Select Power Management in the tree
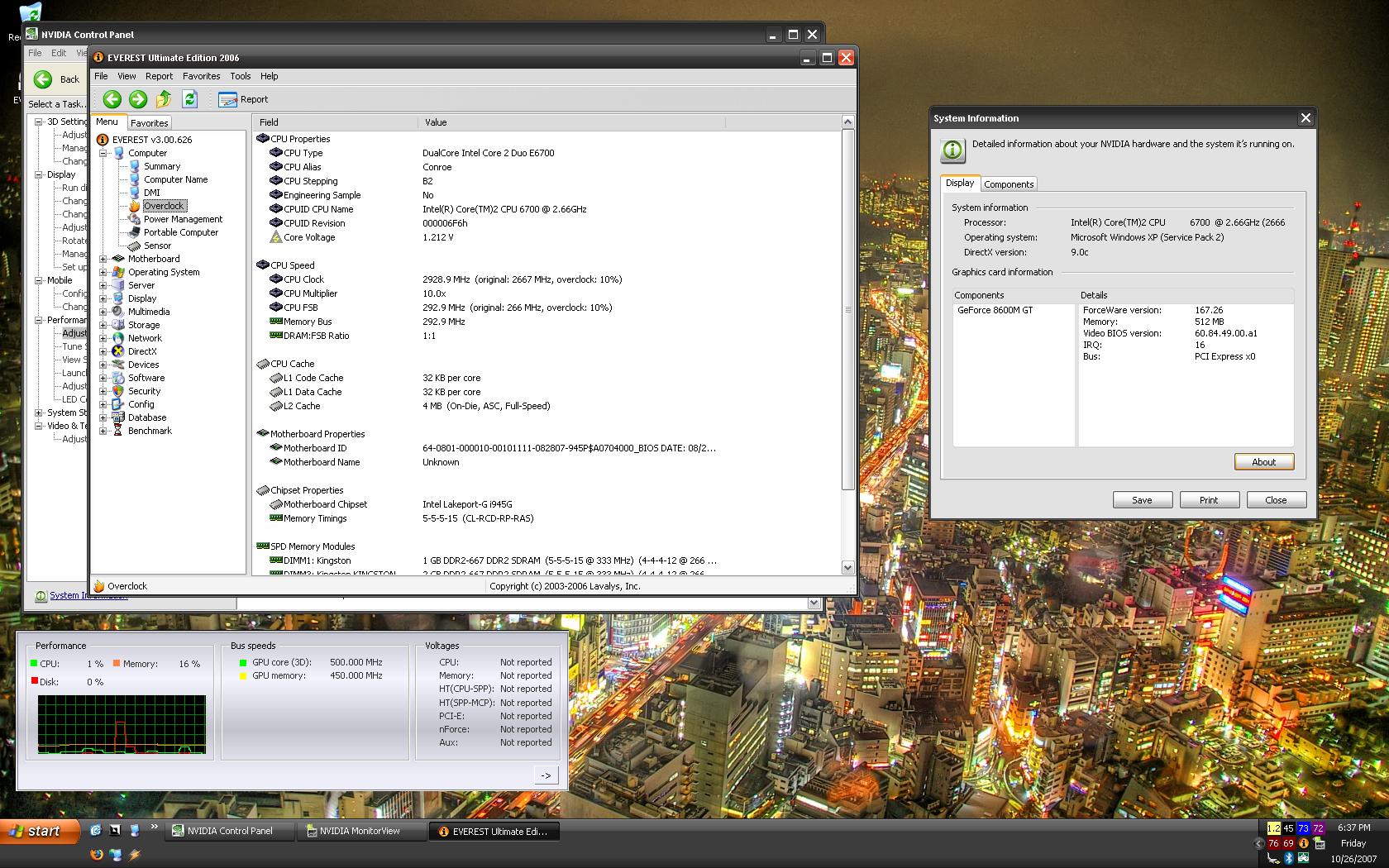 pyautogui.click(x=183, y=219)
